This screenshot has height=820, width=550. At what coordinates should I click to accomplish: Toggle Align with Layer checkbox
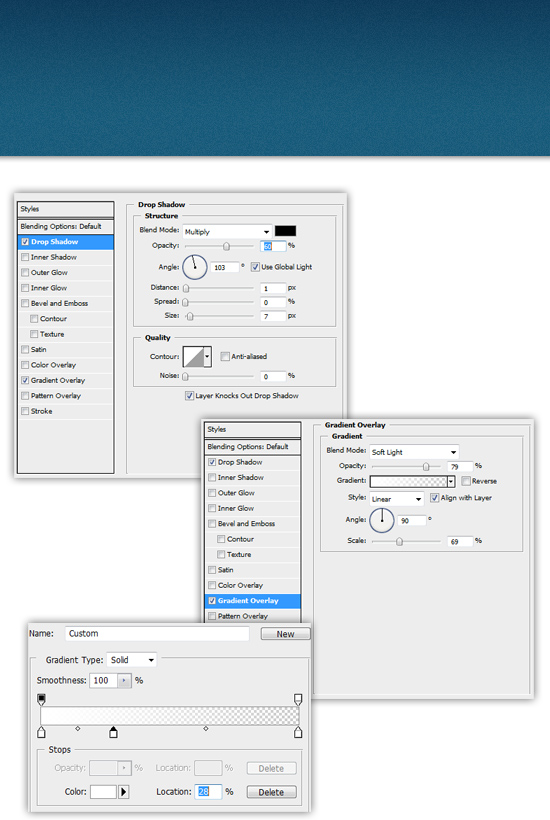[x=434, y=498]
